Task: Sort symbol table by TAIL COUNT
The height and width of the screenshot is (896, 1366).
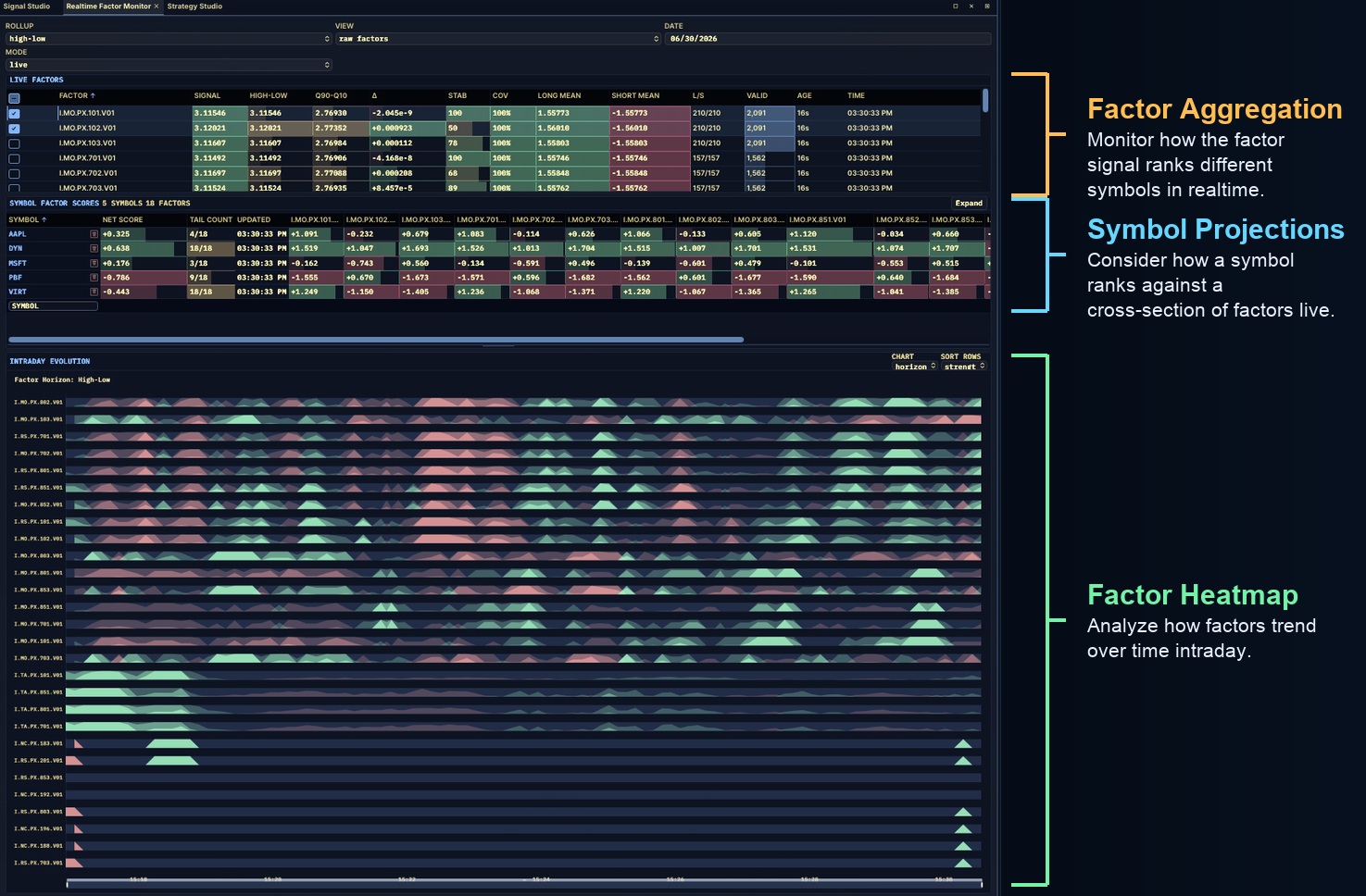Action: pyautogui.click(x=211, y=220)
